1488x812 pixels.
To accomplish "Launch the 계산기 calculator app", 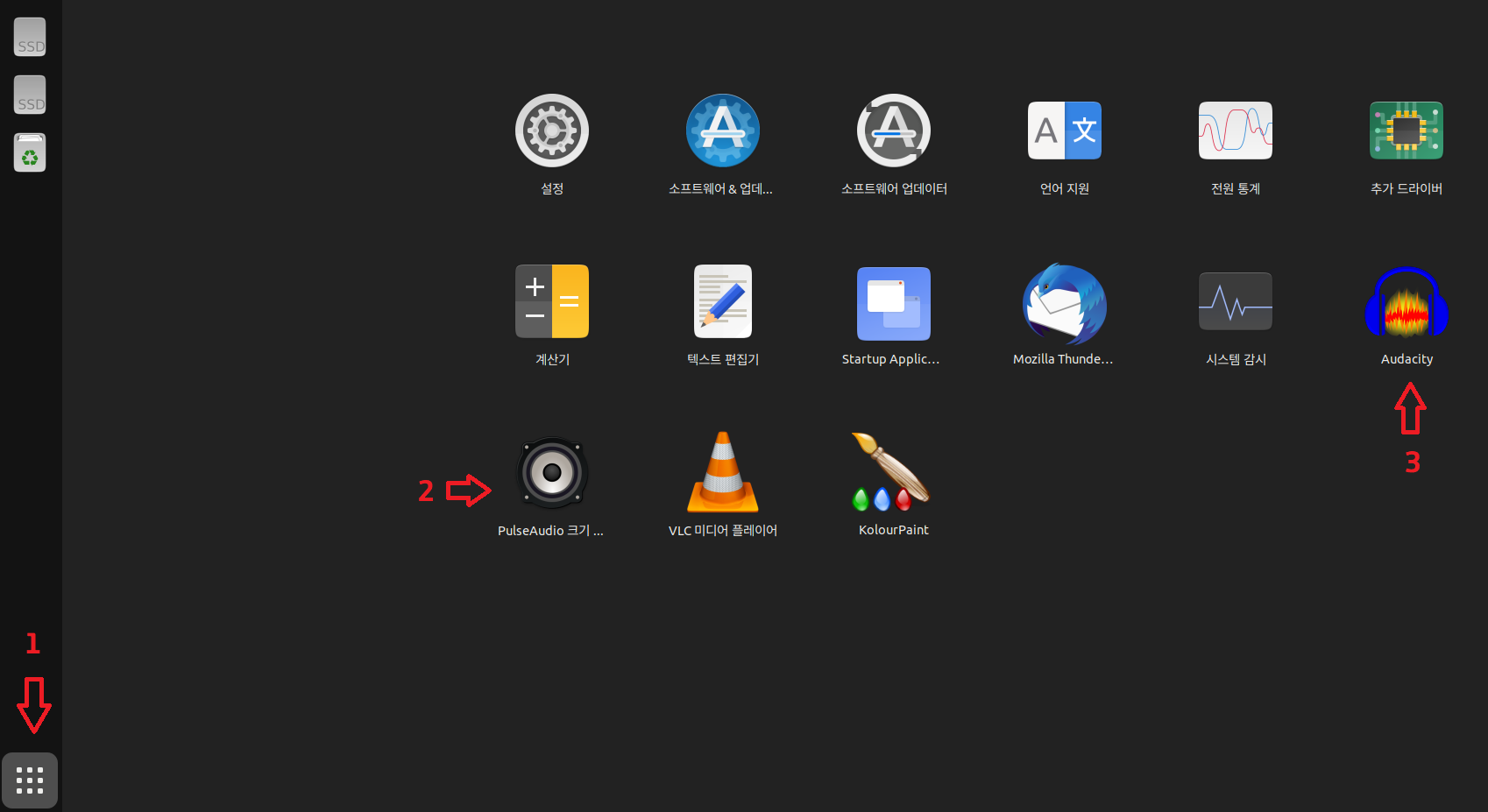I will coord(552,301).
